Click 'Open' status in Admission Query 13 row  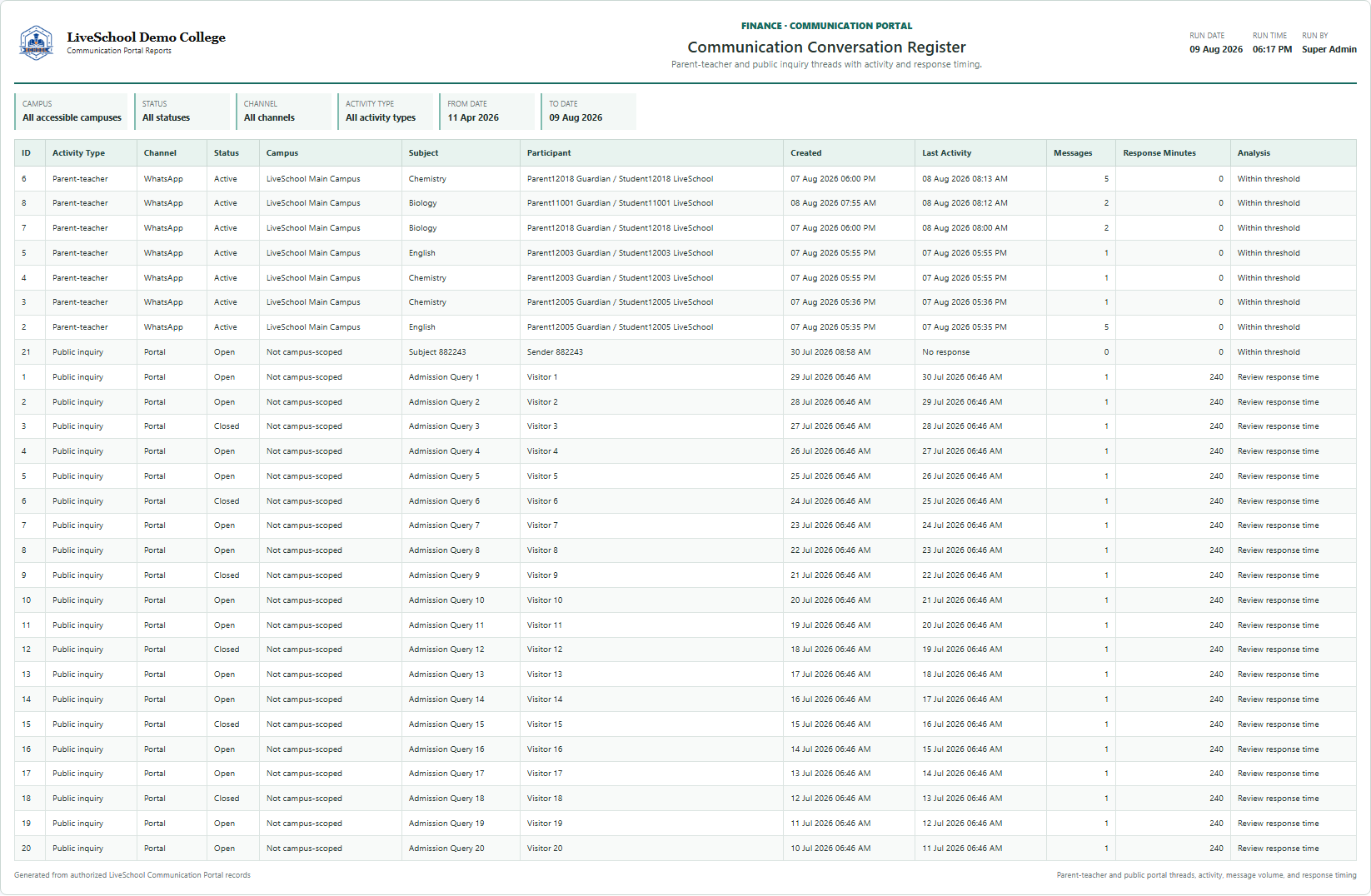[x=224, y=674]
